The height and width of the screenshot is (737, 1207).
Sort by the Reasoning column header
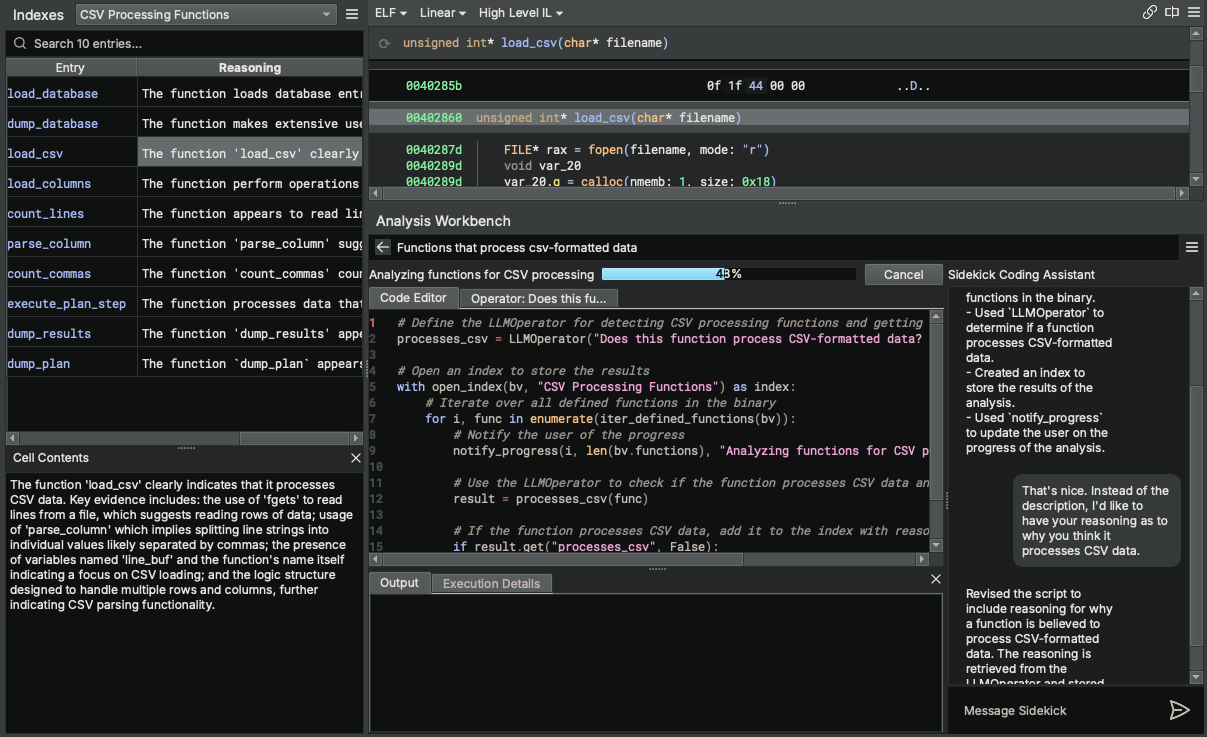click(x=250, y=68)
